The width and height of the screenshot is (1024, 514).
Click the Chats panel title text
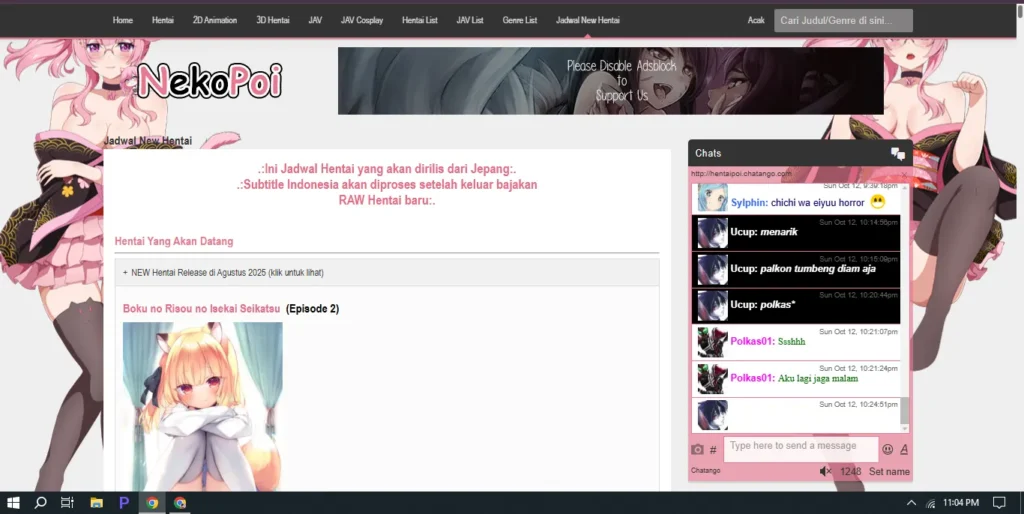pos(708,153)
